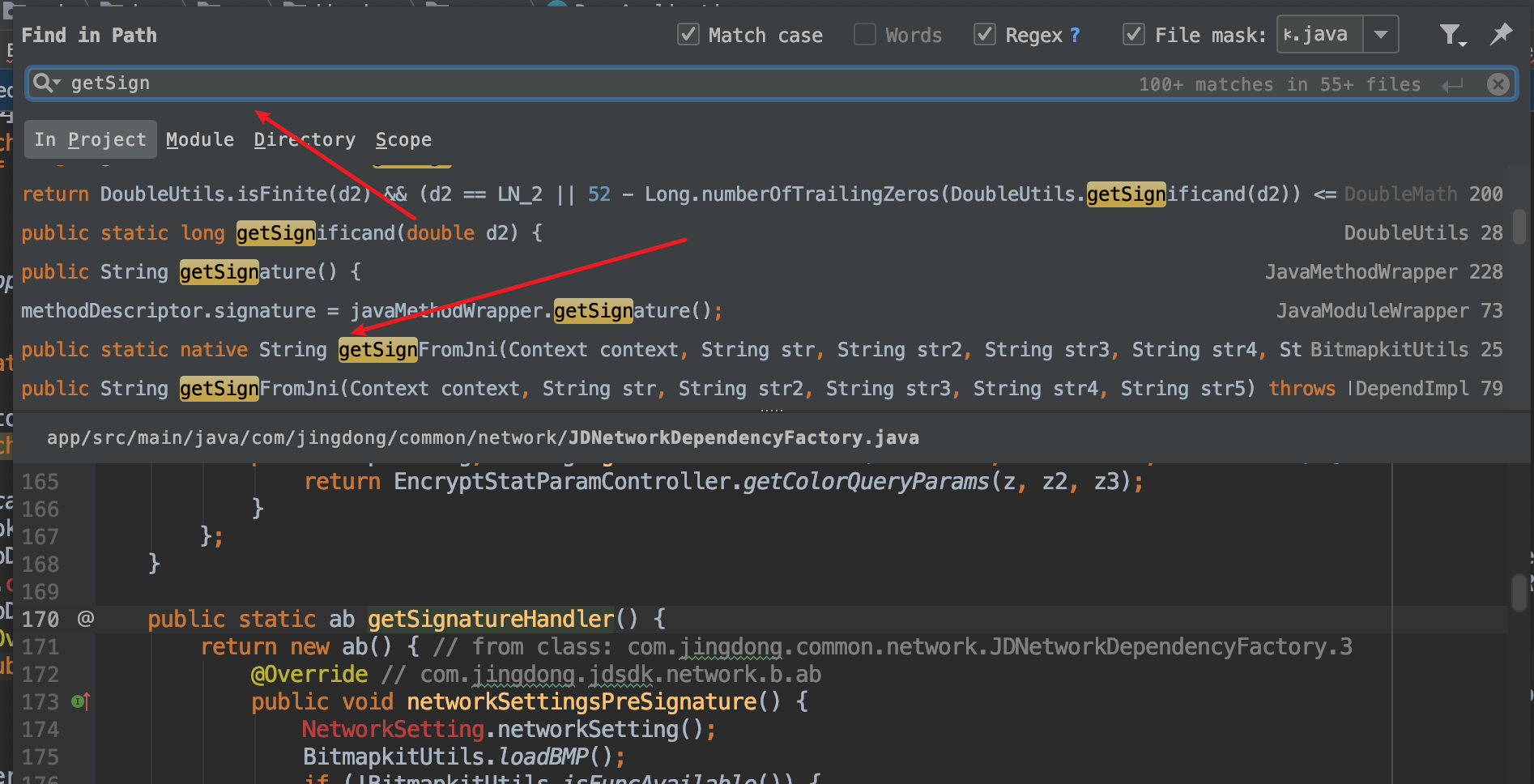Viewport: 1534px width, 784px height.
Task: Toggle the Match case checkbox
Action: 688,35
